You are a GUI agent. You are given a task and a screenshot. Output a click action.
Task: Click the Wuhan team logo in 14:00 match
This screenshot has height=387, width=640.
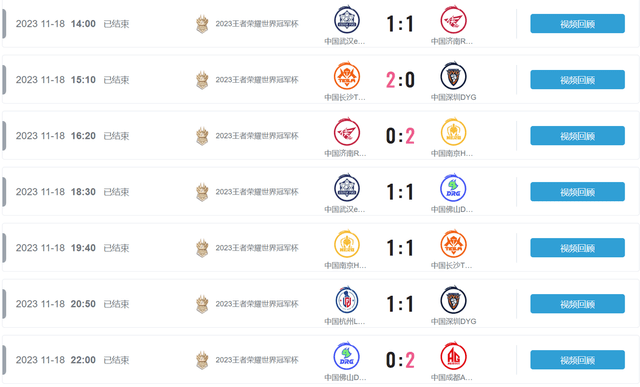(347, 20)
